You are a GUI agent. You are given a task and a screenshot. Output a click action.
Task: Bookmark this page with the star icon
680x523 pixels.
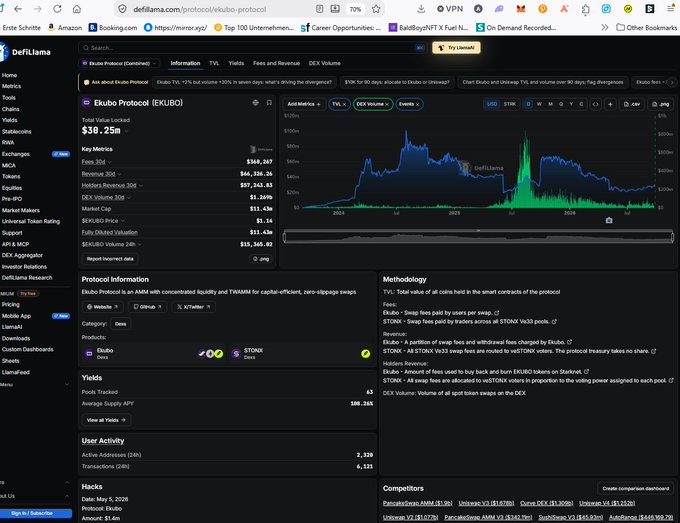pos(376,9)
